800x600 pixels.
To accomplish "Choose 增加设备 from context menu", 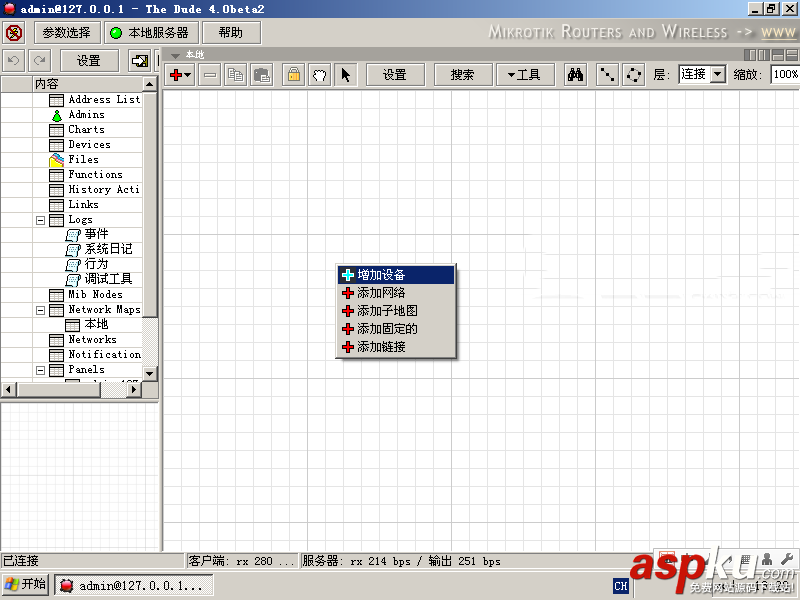I will point(396,275).
